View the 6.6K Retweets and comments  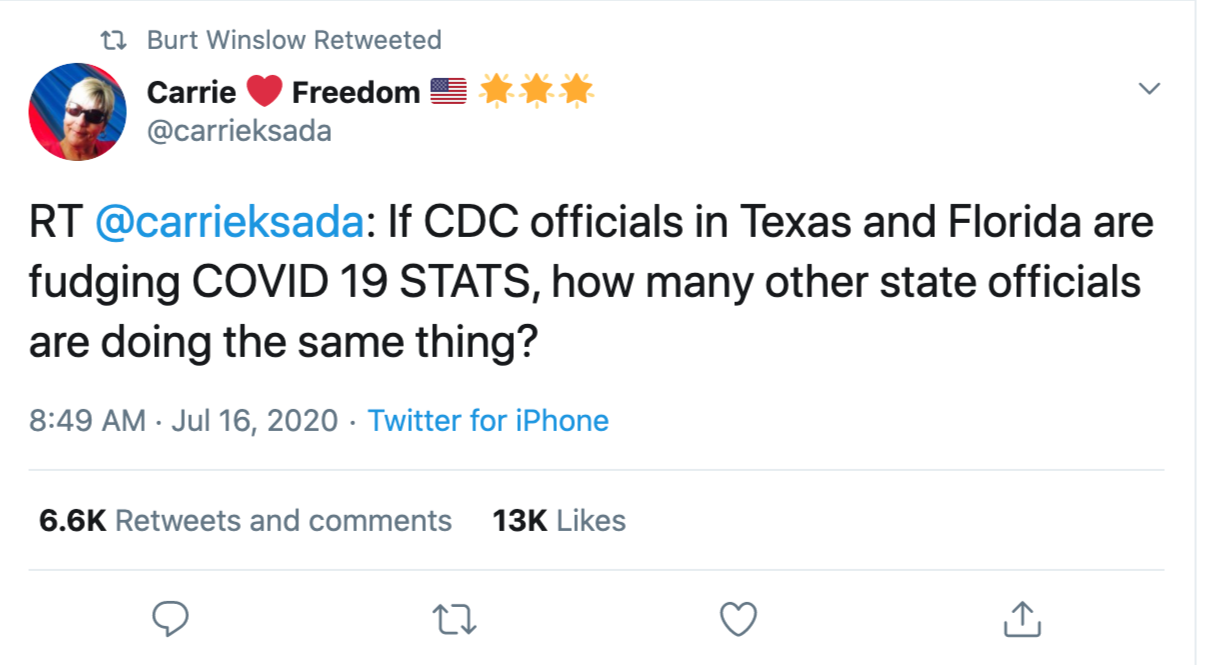coord(245,521)
